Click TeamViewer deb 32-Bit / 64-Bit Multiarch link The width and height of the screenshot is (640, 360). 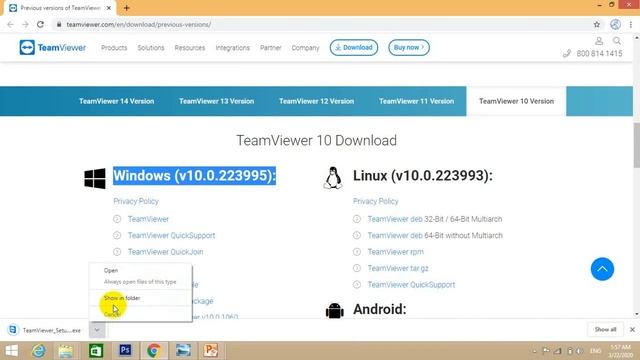(x=435, y=219)
